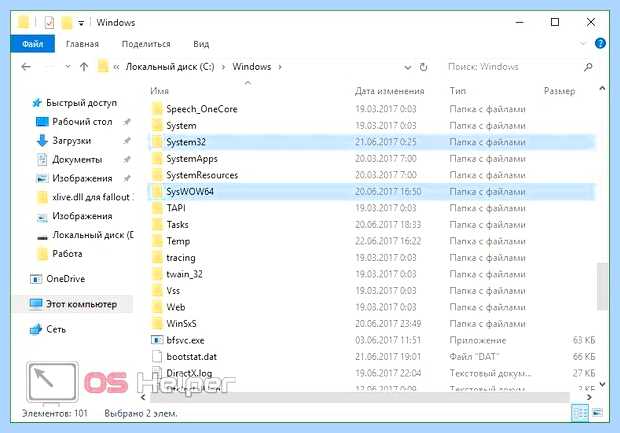Select Этот компьютер in the navigation pane
This screenshot has width=620, height=433.
coord(81,304)
